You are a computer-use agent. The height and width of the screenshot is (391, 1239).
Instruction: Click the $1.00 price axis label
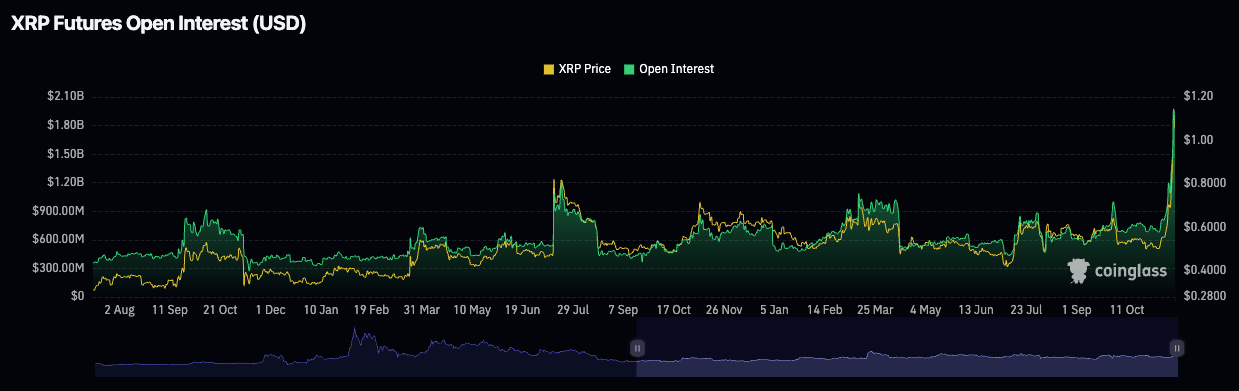click(x=1198, y=140)
